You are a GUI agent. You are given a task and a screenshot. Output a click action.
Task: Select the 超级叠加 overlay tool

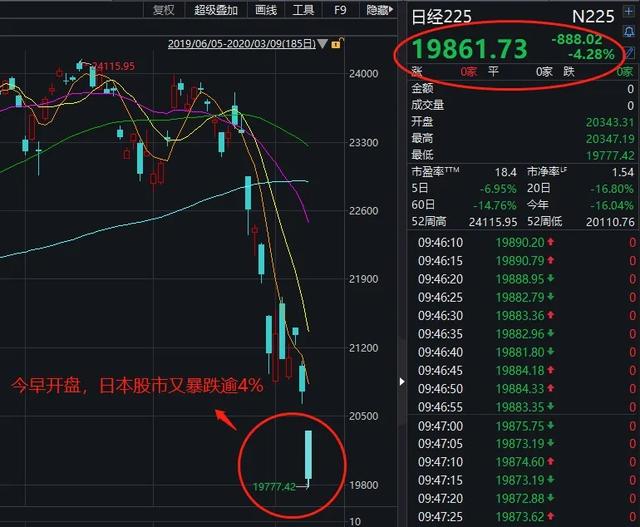(x=216, y=10)
